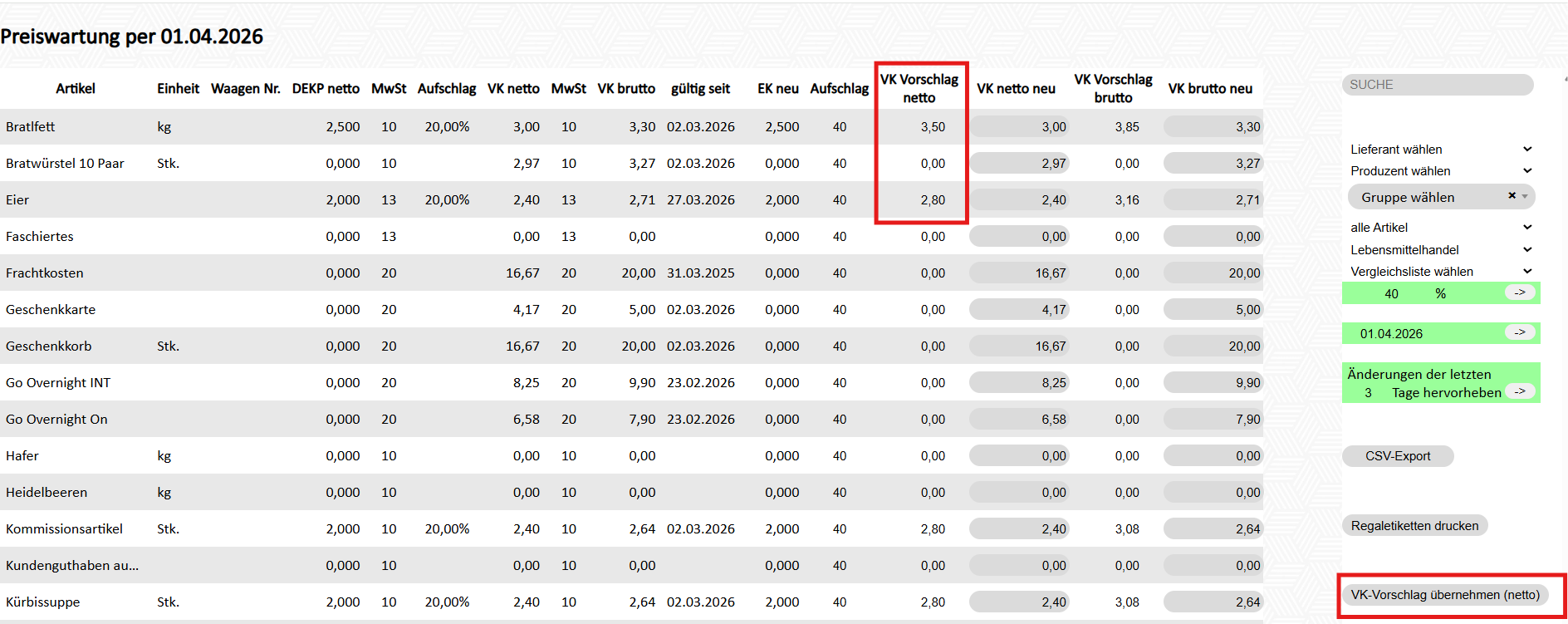Expand the Gruppe wählen combo box
Screen dimensions: 1568x624
point(1525,197)
